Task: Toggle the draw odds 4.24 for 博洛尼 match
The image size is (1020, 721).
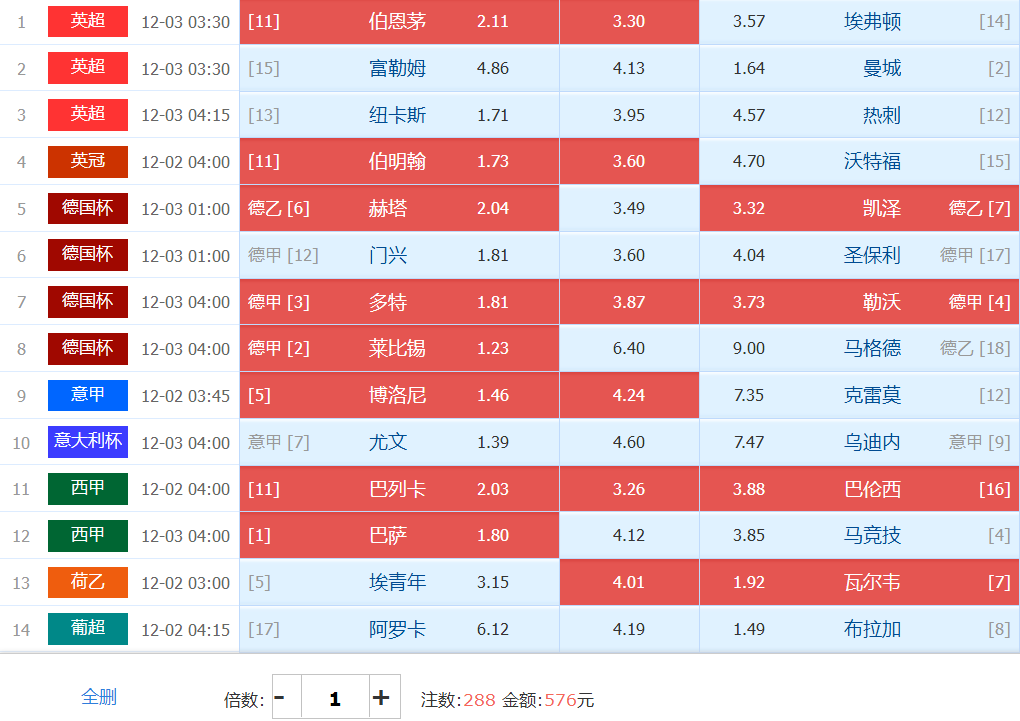Action: click(629, 395)
